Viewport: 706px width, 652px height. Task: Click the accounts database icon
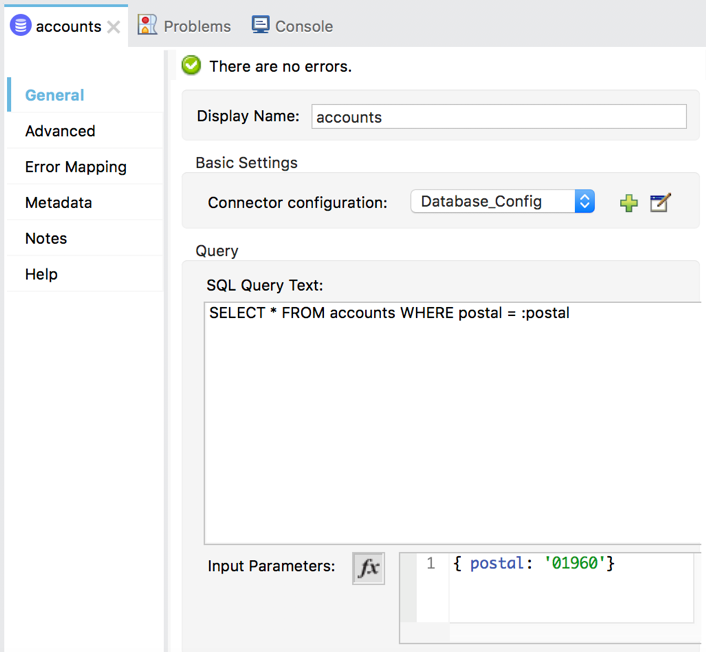tap(20, 25)
